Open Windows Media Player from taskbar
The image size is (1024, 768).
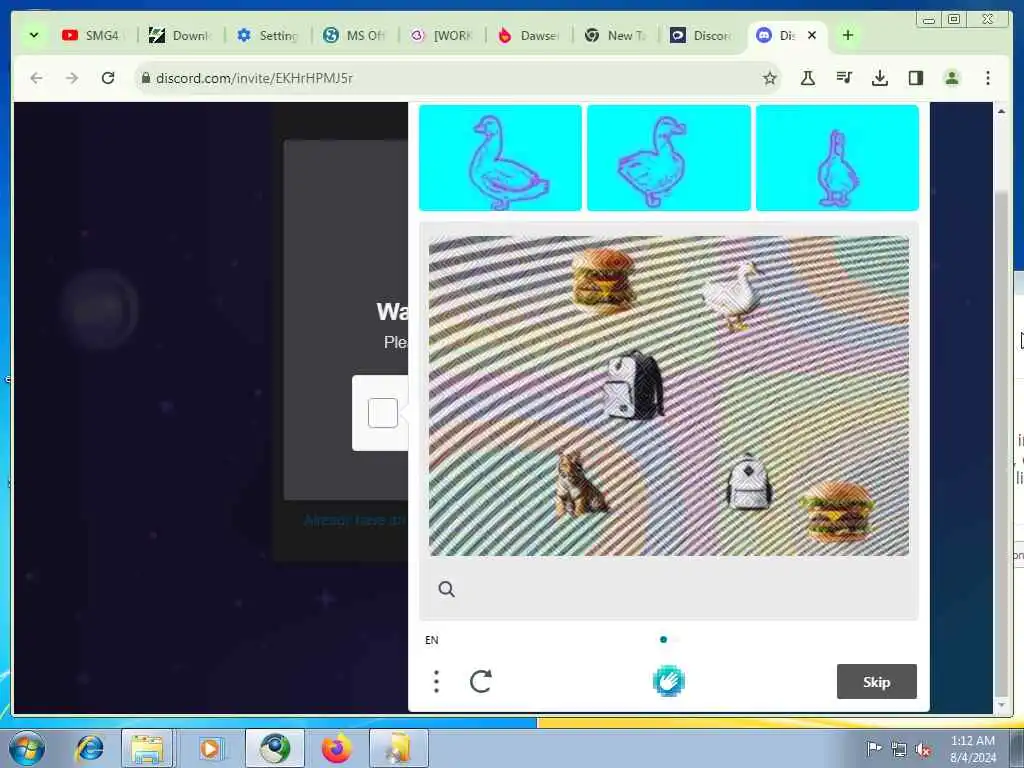click(x=210, y=748)
